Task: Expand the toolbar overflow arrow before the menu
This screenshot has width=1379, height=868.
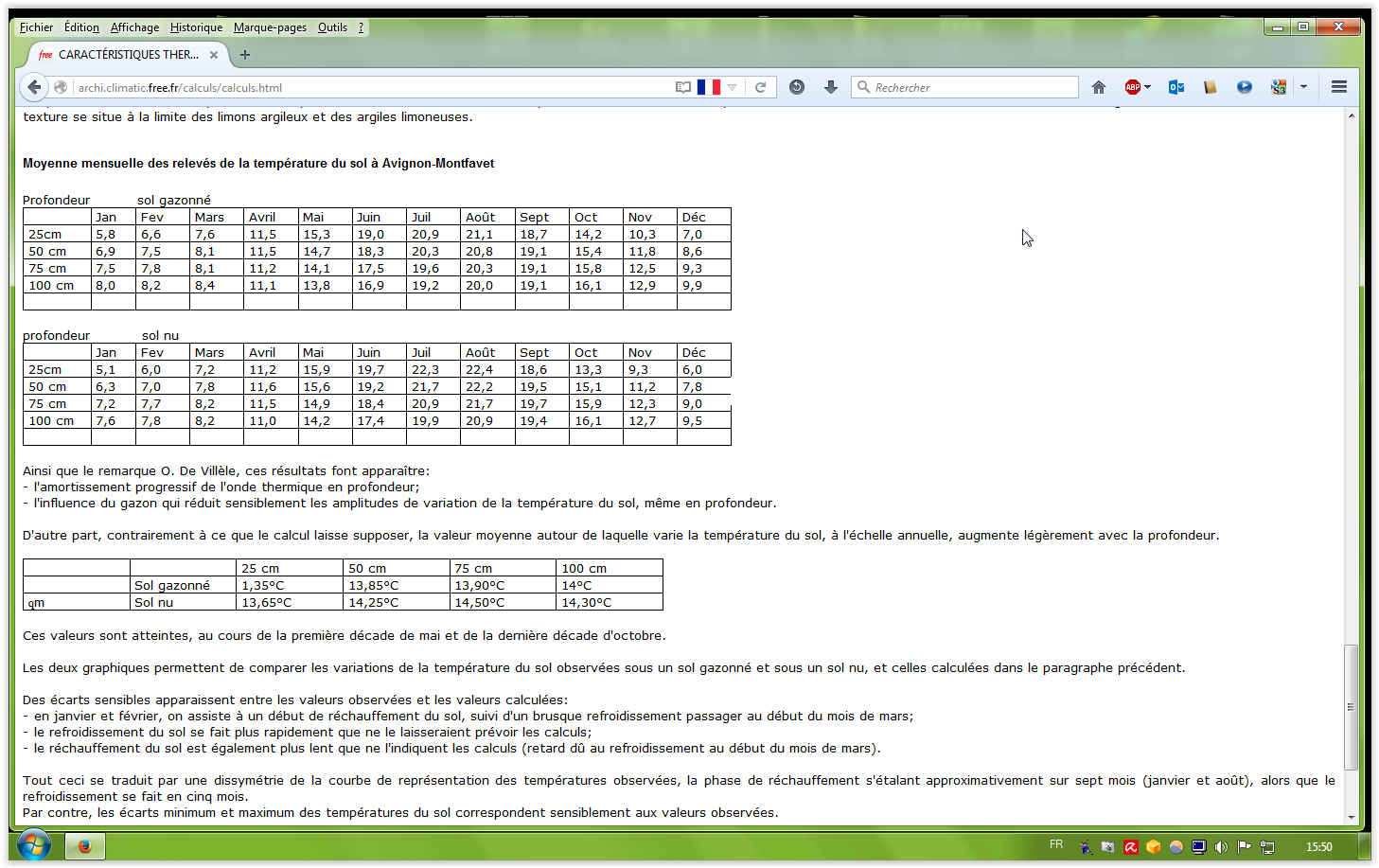Action: pyautogui.click(x=1303, y=87)
